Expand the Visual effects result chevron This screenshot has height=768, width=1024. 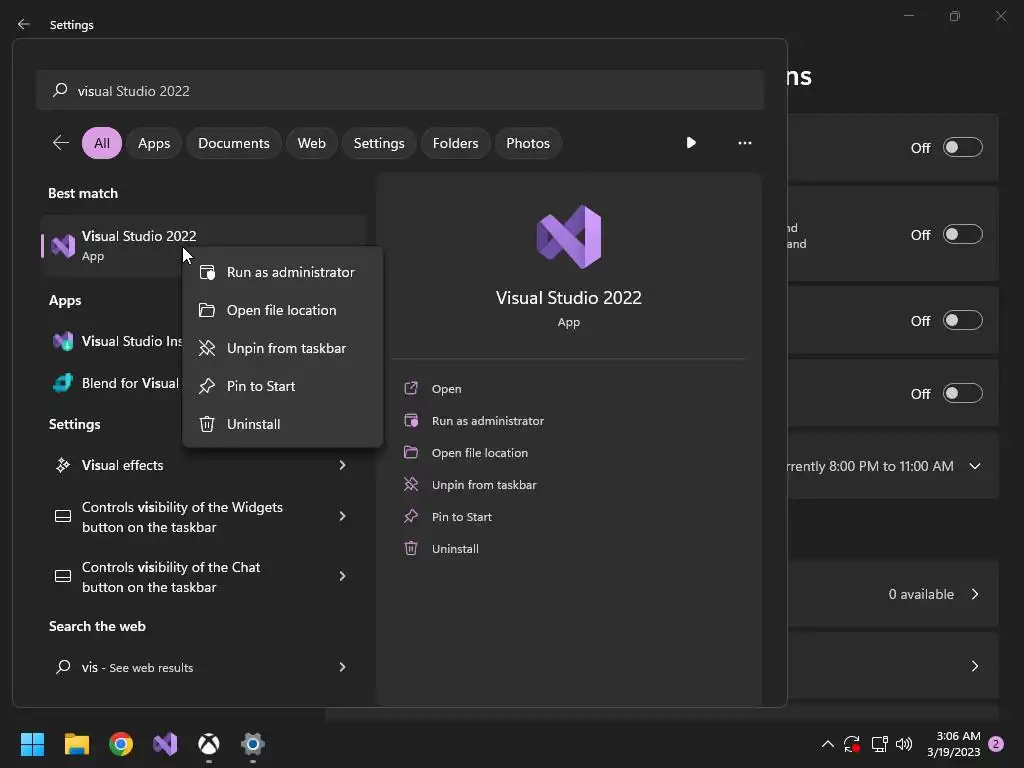coord(342,465)
